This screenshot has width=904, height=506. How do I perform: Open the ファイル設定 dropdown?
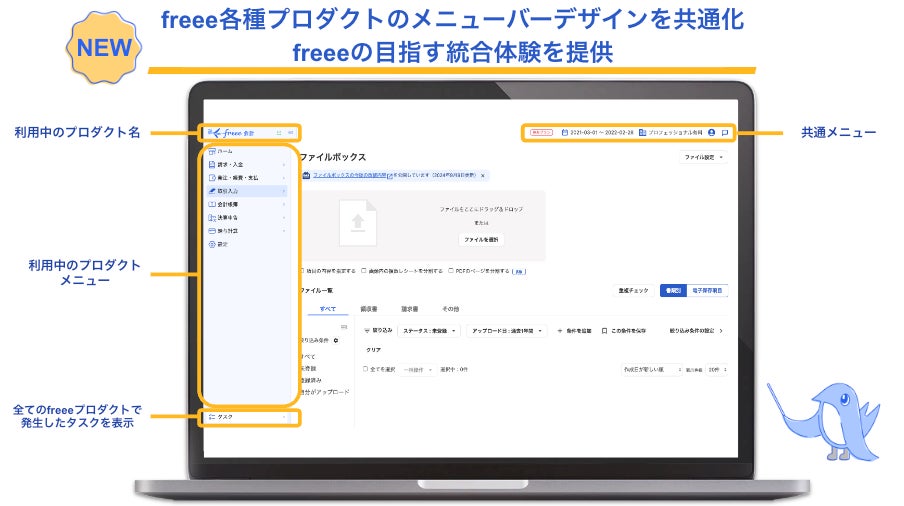click(703, 157)
